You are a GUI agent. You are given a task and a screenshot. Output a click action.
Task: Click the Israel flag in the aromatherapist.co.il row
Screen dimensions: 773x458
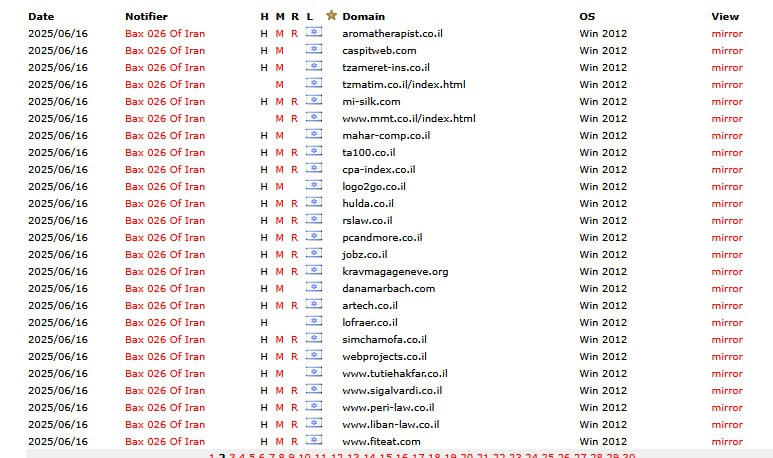(314, 32)
